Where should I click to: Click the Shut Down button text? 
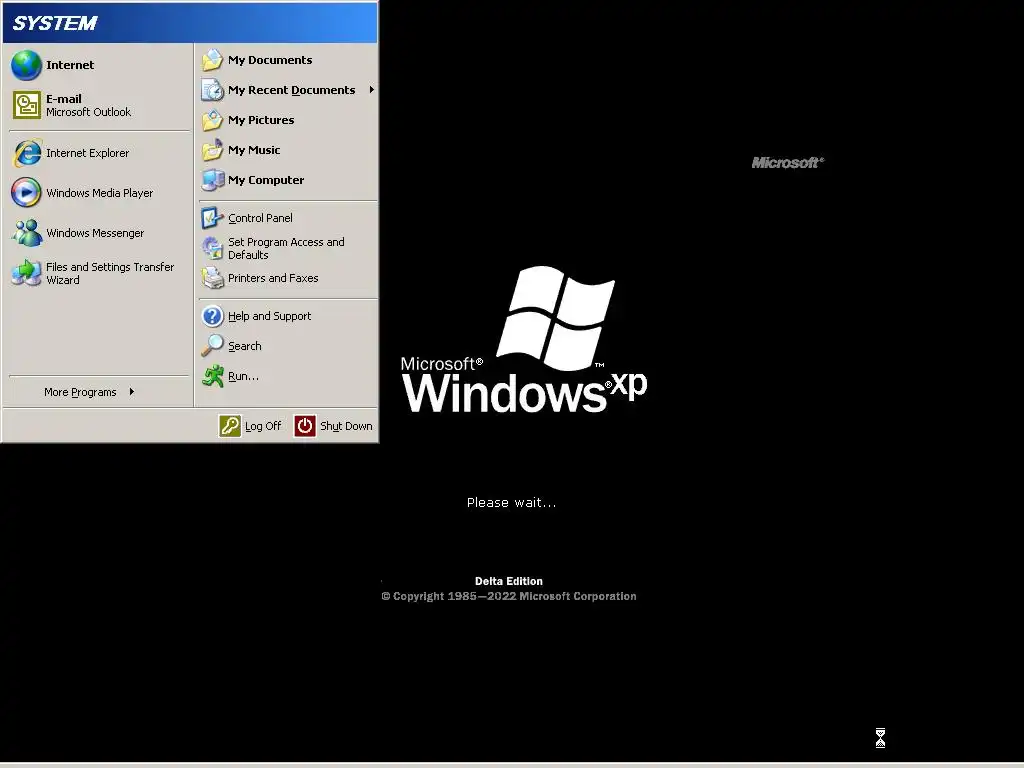[346, 426]
